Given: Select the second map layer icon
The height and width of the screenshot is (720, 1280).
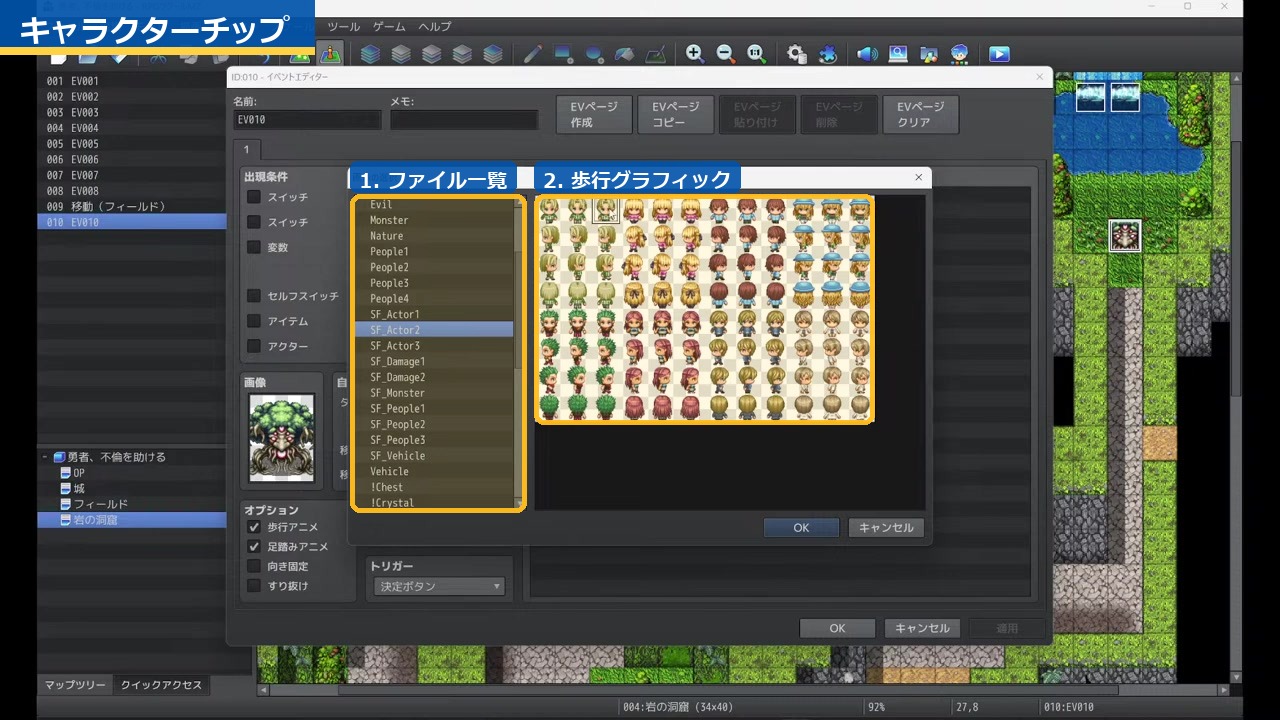Looking at the screenshot, I should 401,54.
